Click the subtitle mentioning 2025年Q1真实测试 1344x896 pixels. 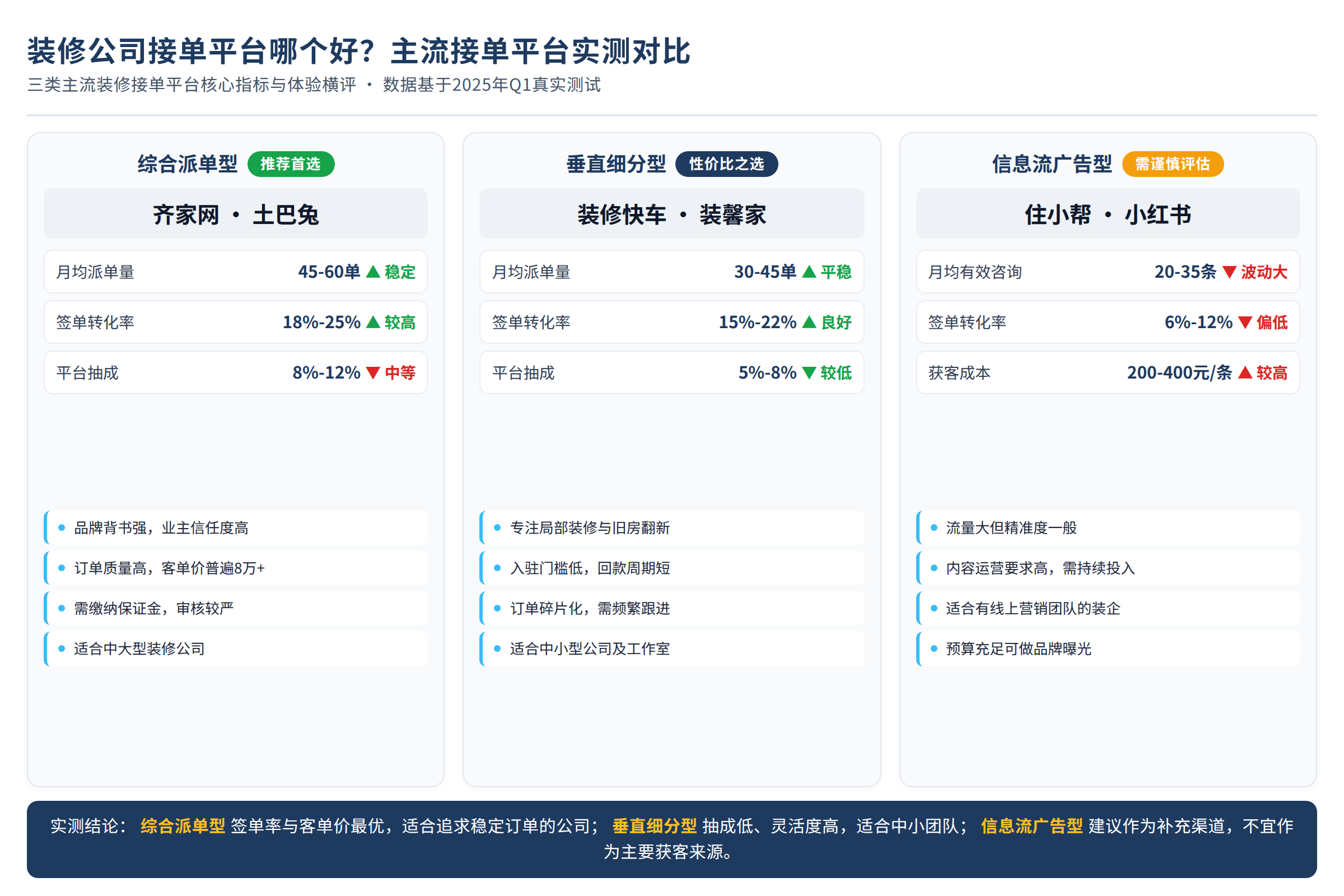coord(314,85)
